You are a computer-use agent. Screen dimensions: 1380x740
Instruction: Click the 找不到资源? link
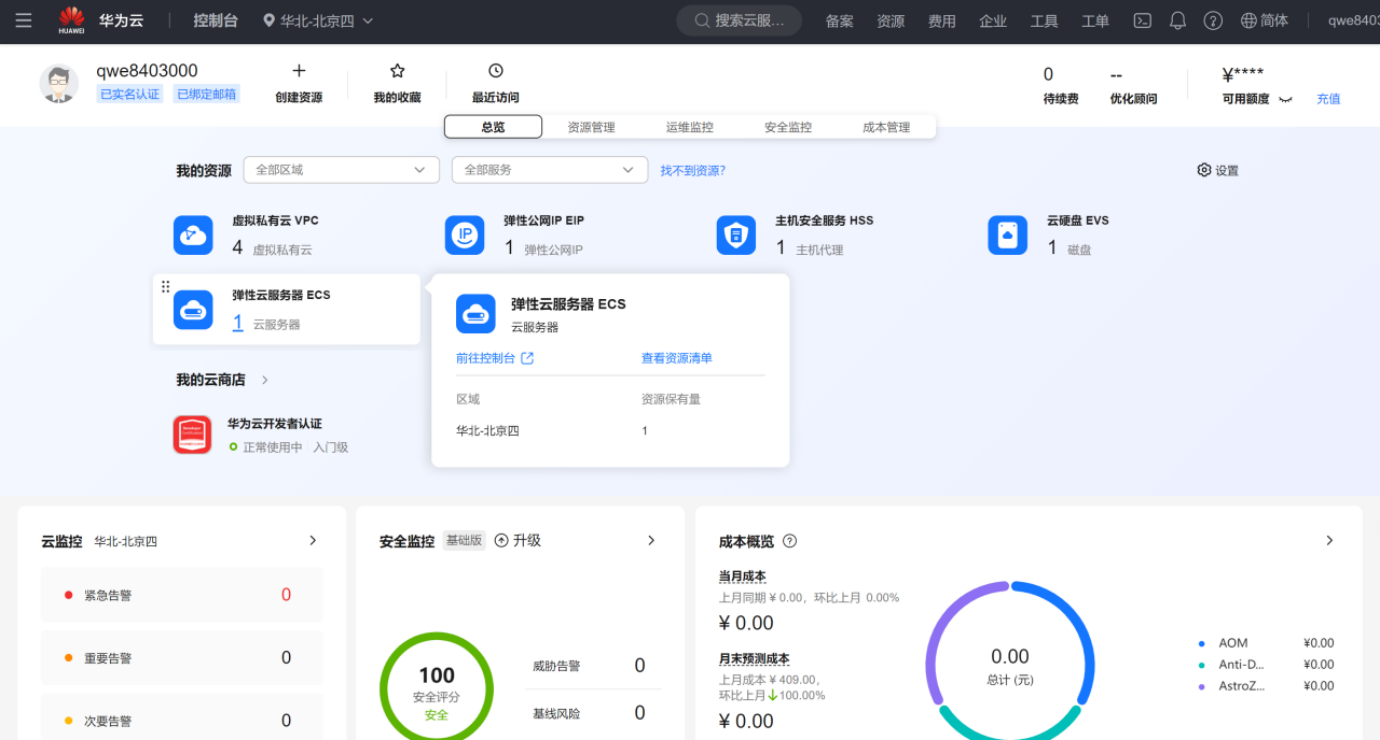point(693,171)
